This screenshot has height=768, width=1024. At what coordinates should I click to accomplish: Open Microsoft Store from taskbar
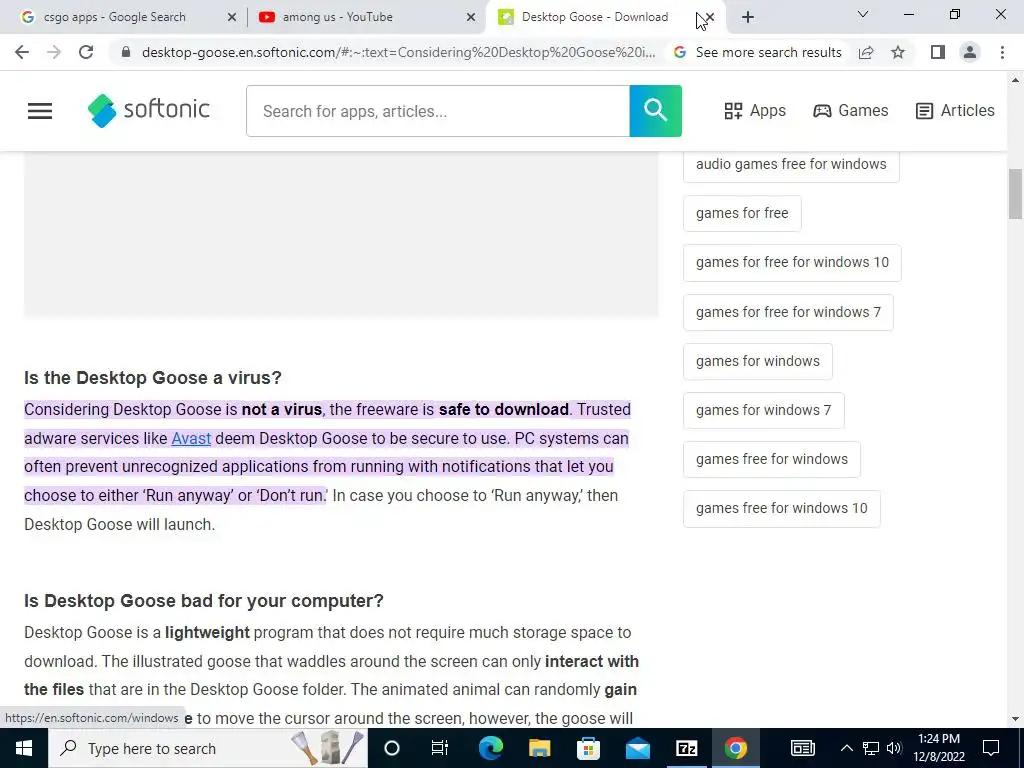tap(588, 748)
